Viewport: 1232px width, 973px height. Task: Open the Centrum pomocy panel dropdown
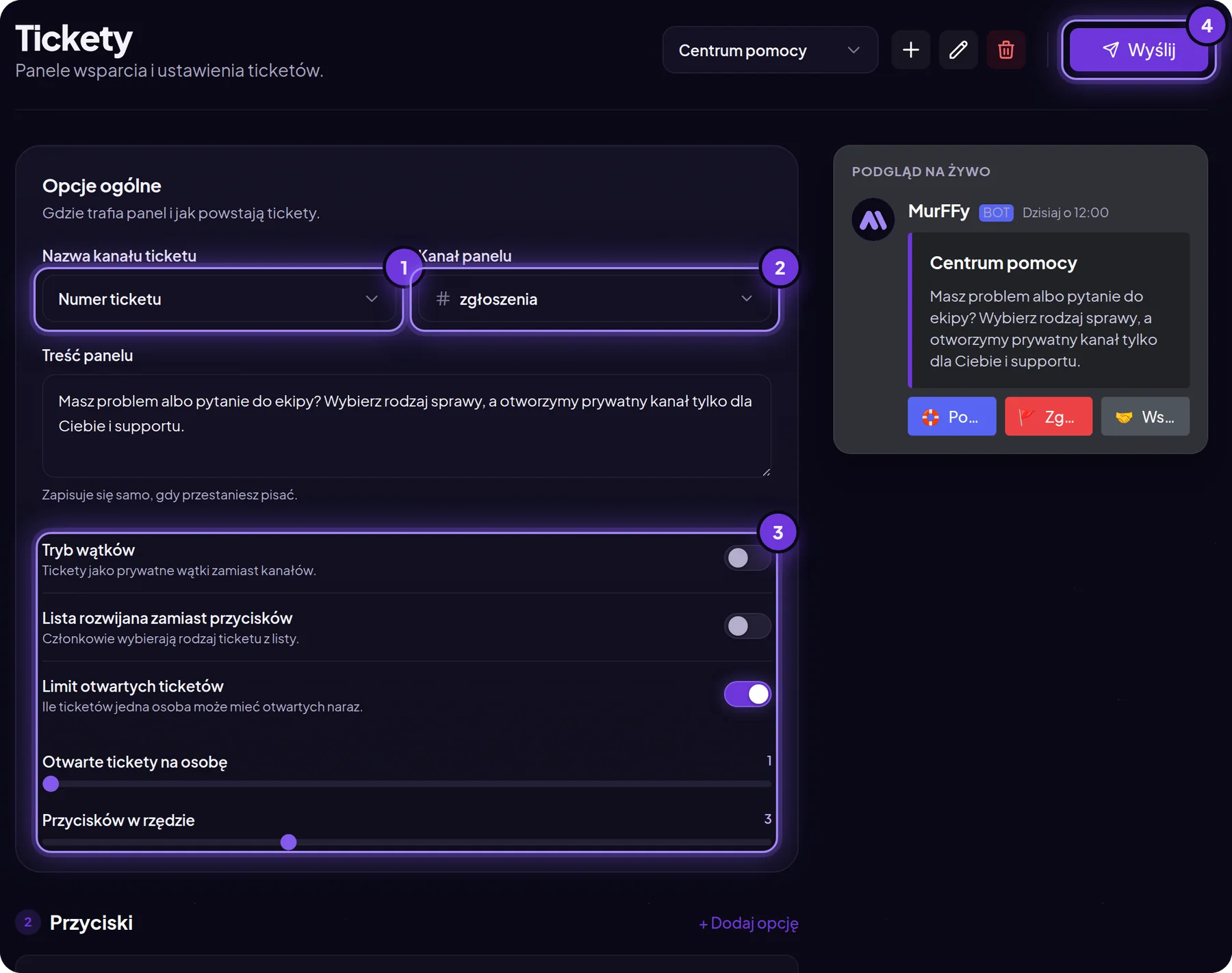[770, 50]
